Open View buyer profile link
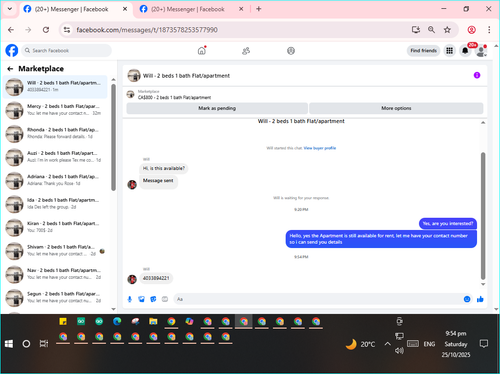Screen dimensions: 500x374 (x=320, y=148)
